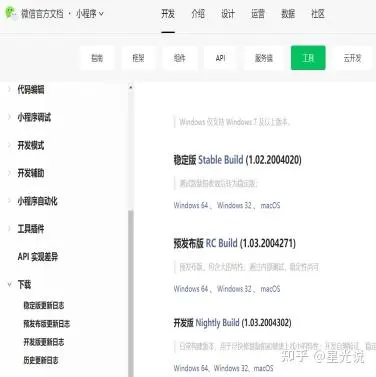Click the 稳定版 version text (1.02.2004020)
Screen dimensions: 376x377
coord(274,160)
